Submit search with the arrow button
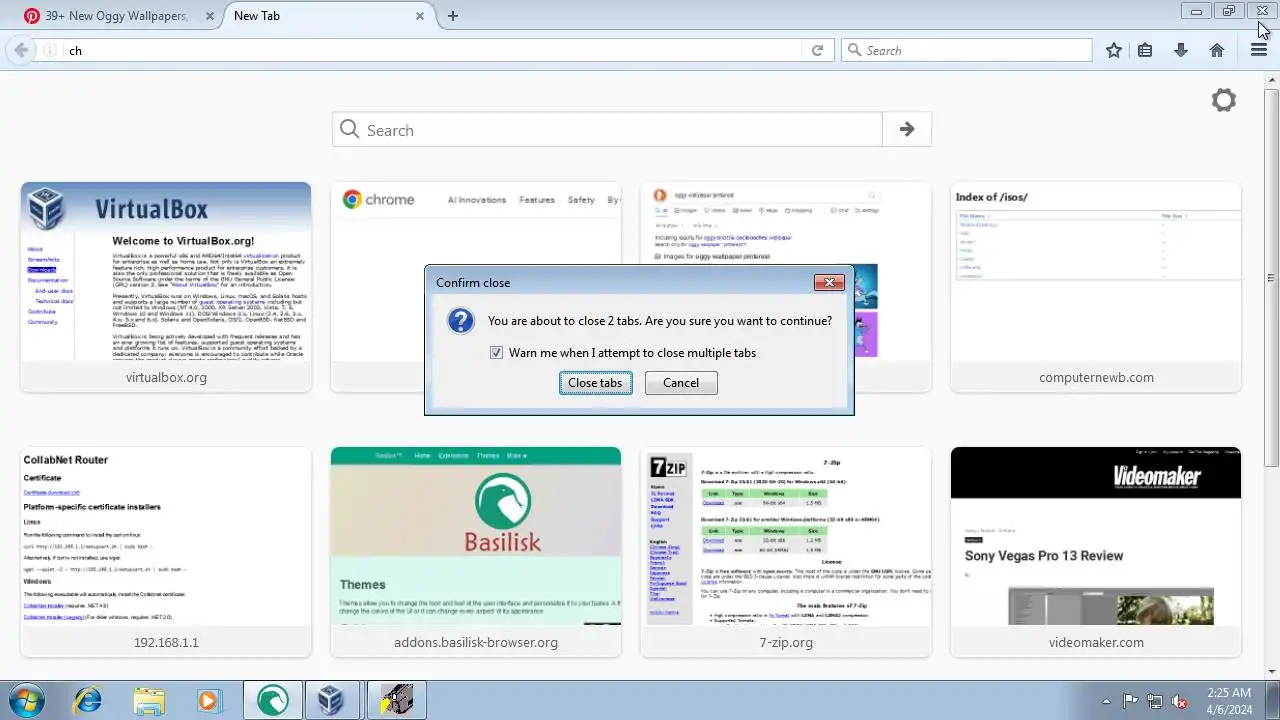This screenshot has width=1280, height=720. click(x=907, y=130)
